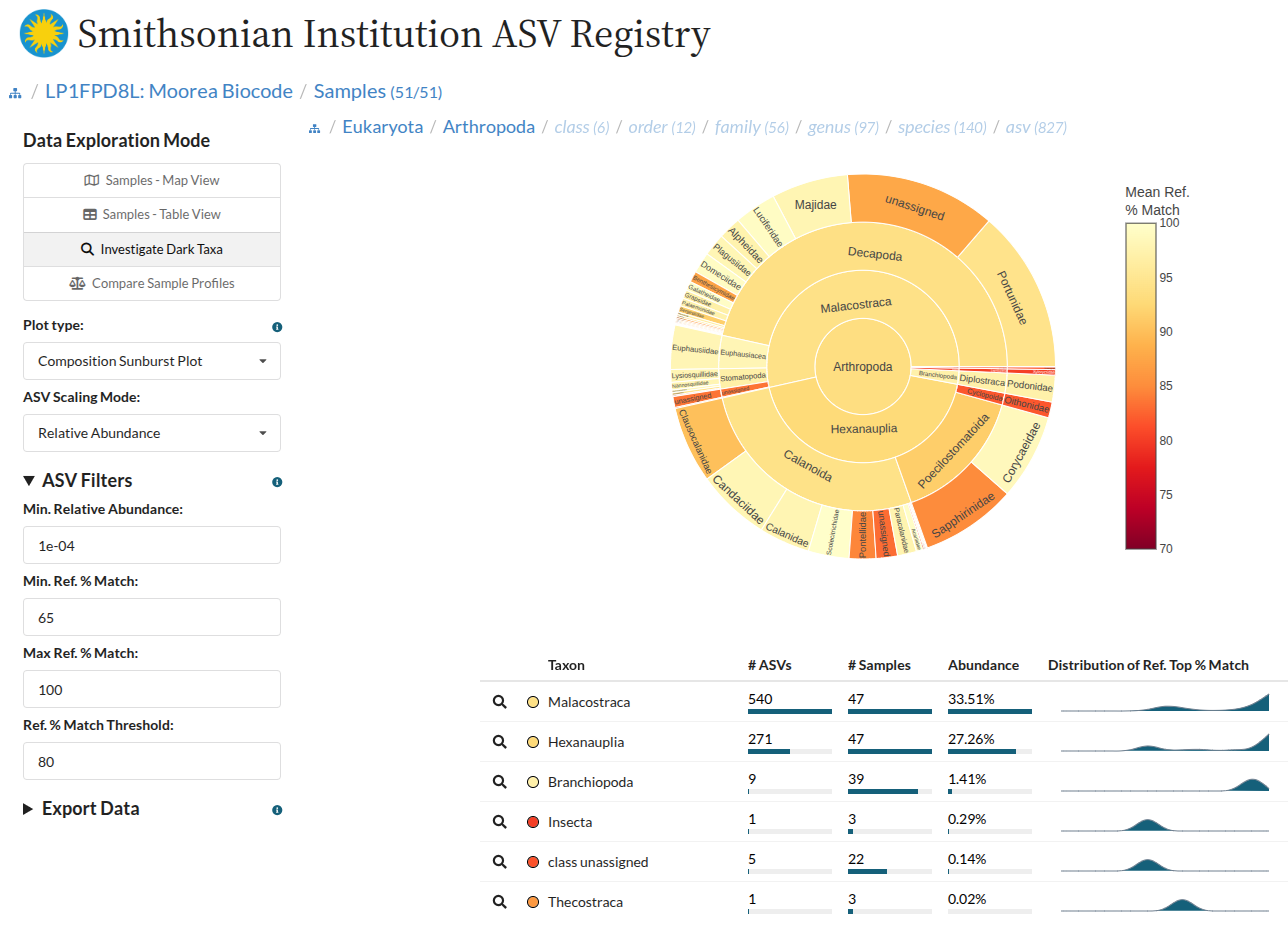Select the Compare Sample Profiles mode
The height and width of the screenshot is (925, 1288).
(x=151, y=283)
